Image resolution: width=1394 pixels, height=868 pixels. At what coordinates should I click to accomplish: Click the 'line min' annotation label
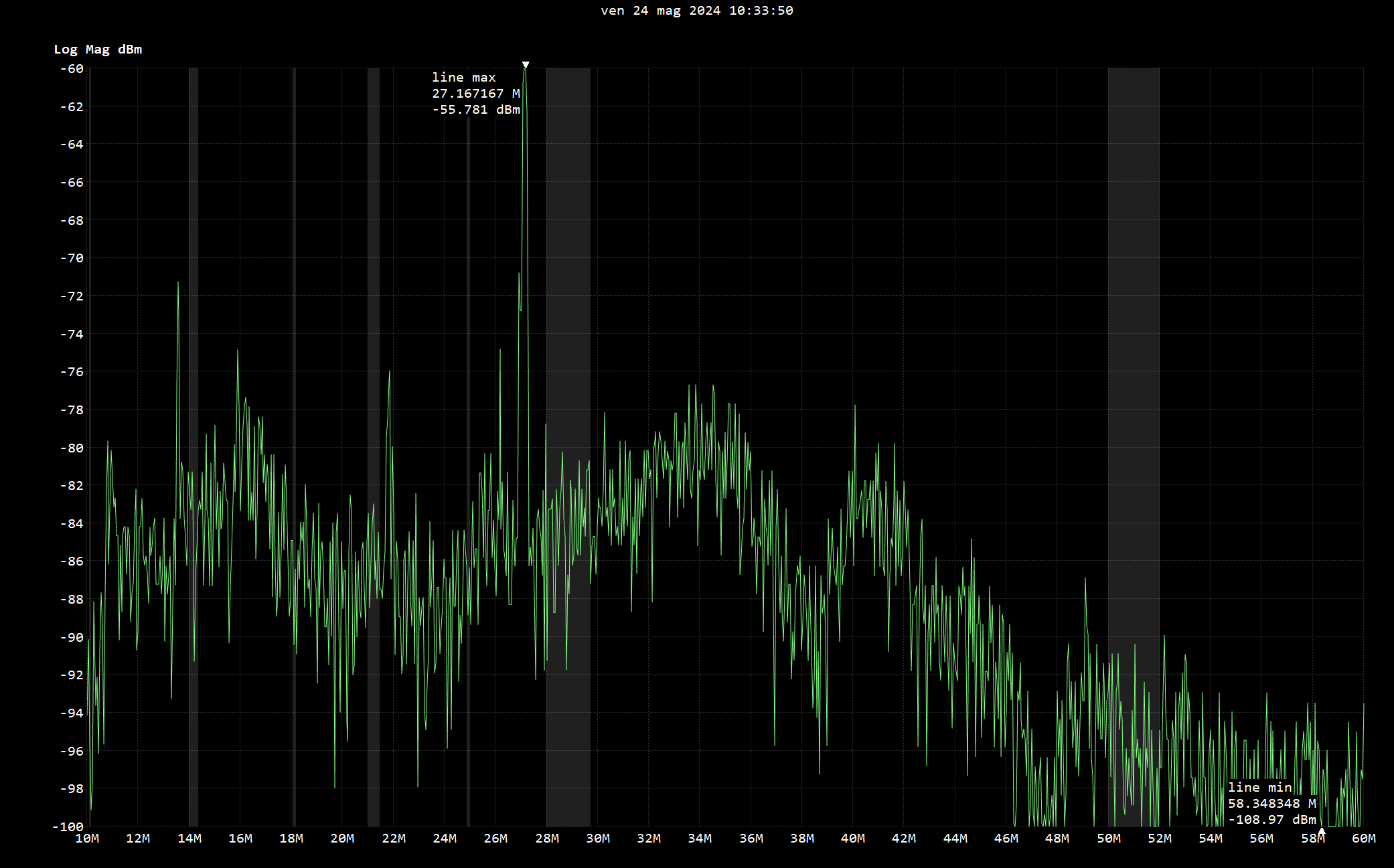coord(1259,788)
